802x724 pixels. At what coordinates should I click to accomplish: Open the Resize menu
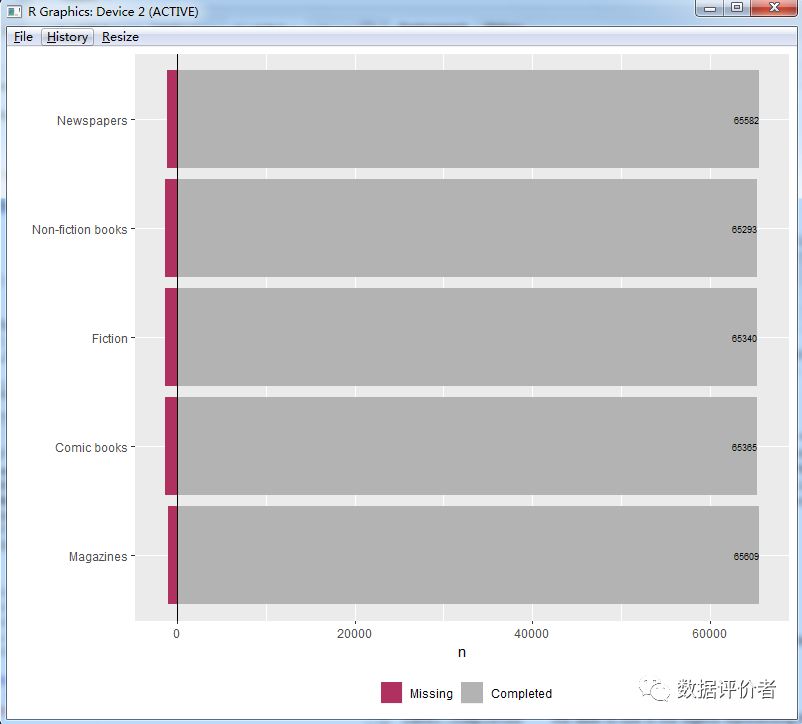point(120,37)
